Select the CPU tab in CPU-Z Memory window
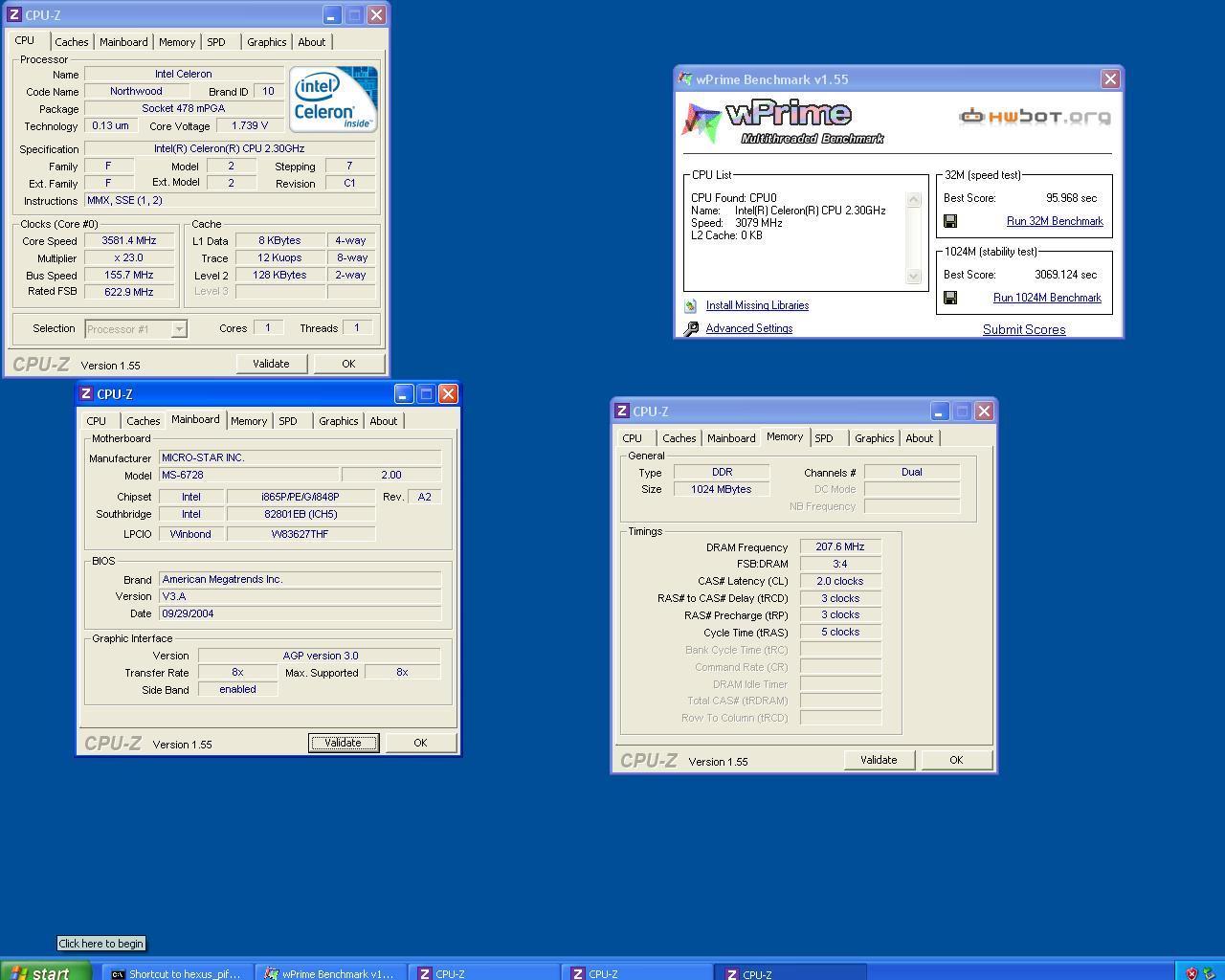Image resolution: width=1225 pixels, height=980 pixels. (x=633, y=438)
